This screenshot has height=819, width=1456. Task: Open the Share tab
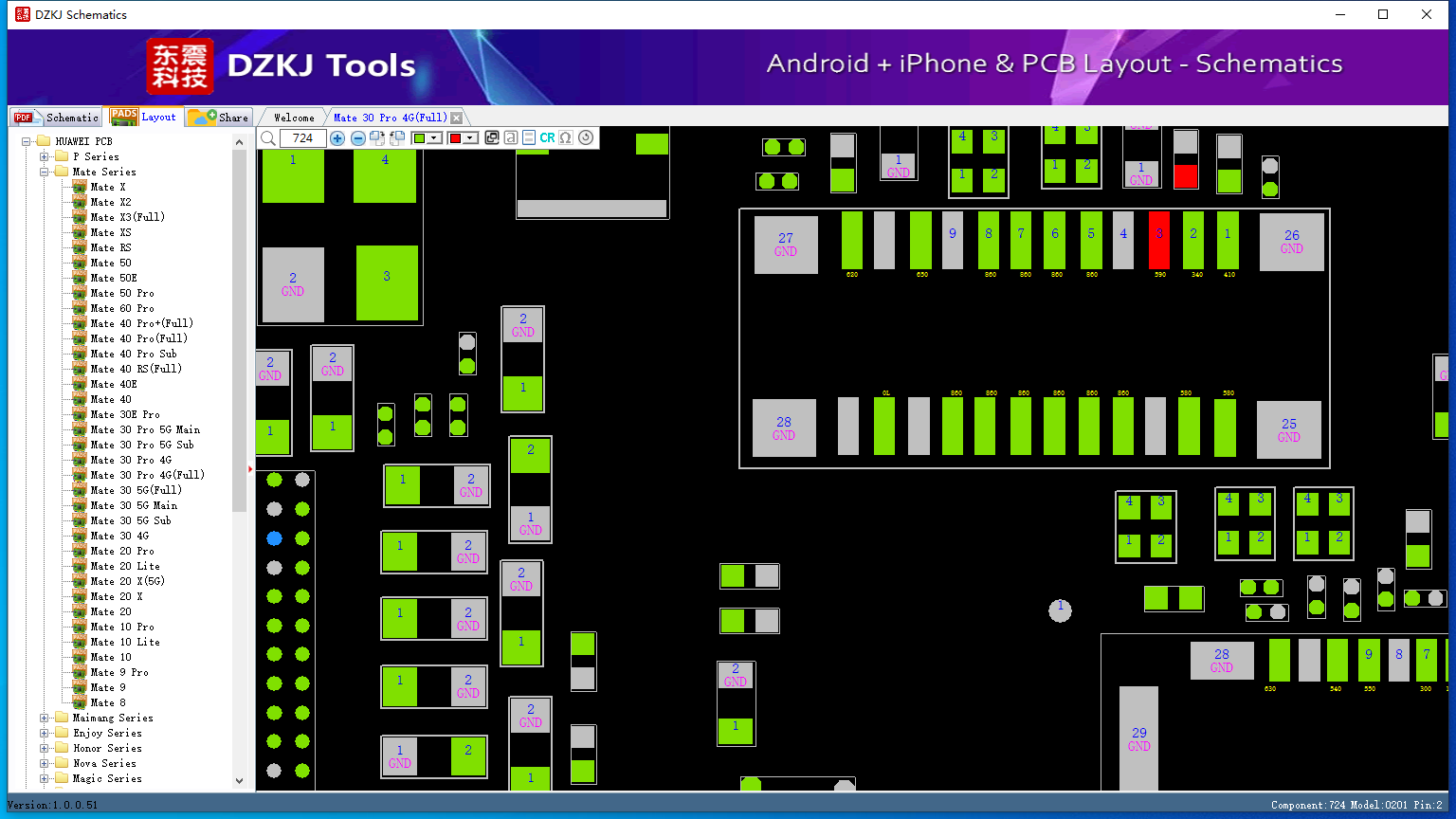218,117
